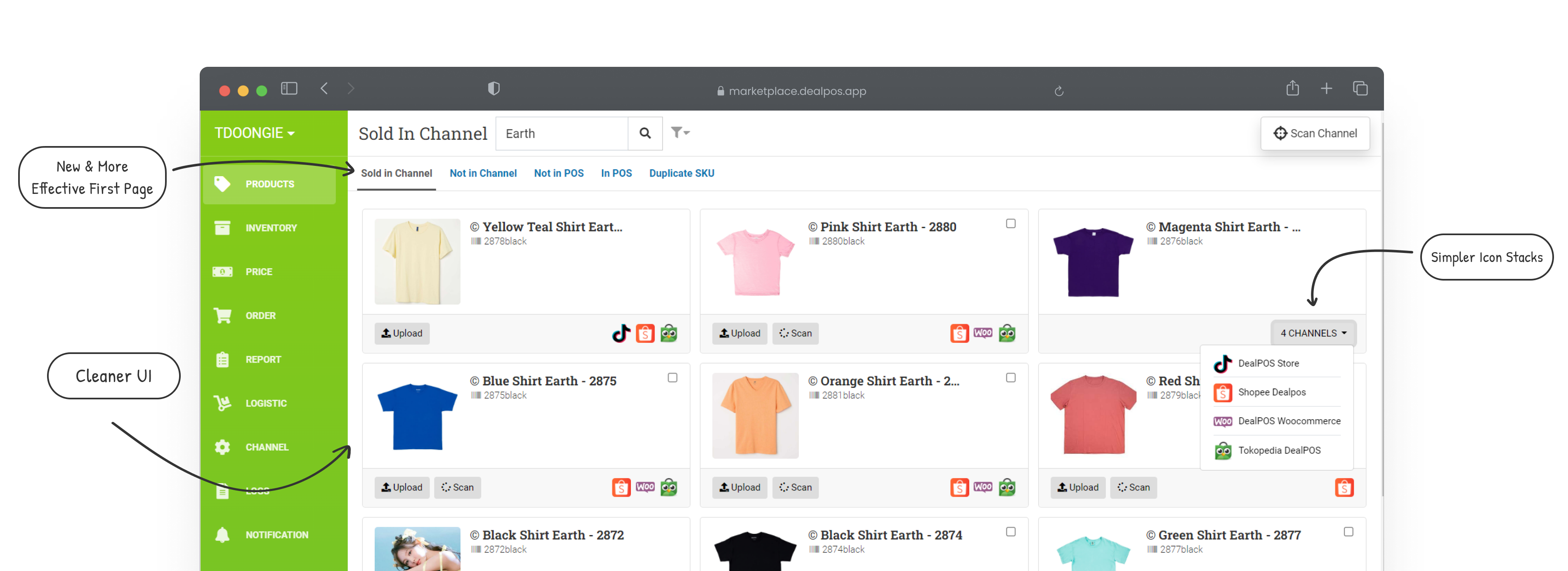This screenshot has height=571, width=1568.
Task: Open a new browser tab
Action: click(x=1326, y=88)
